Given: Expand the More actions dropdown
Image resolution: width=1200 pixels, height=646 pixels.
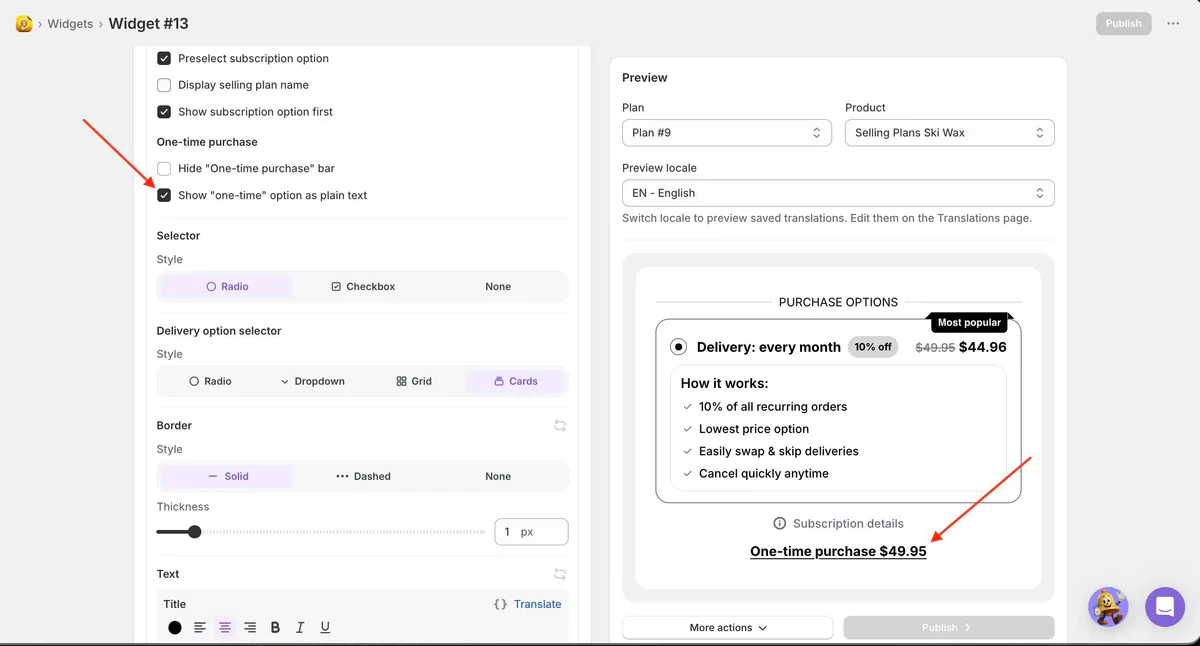Looking at the screenshot, I should click(728, 628).
